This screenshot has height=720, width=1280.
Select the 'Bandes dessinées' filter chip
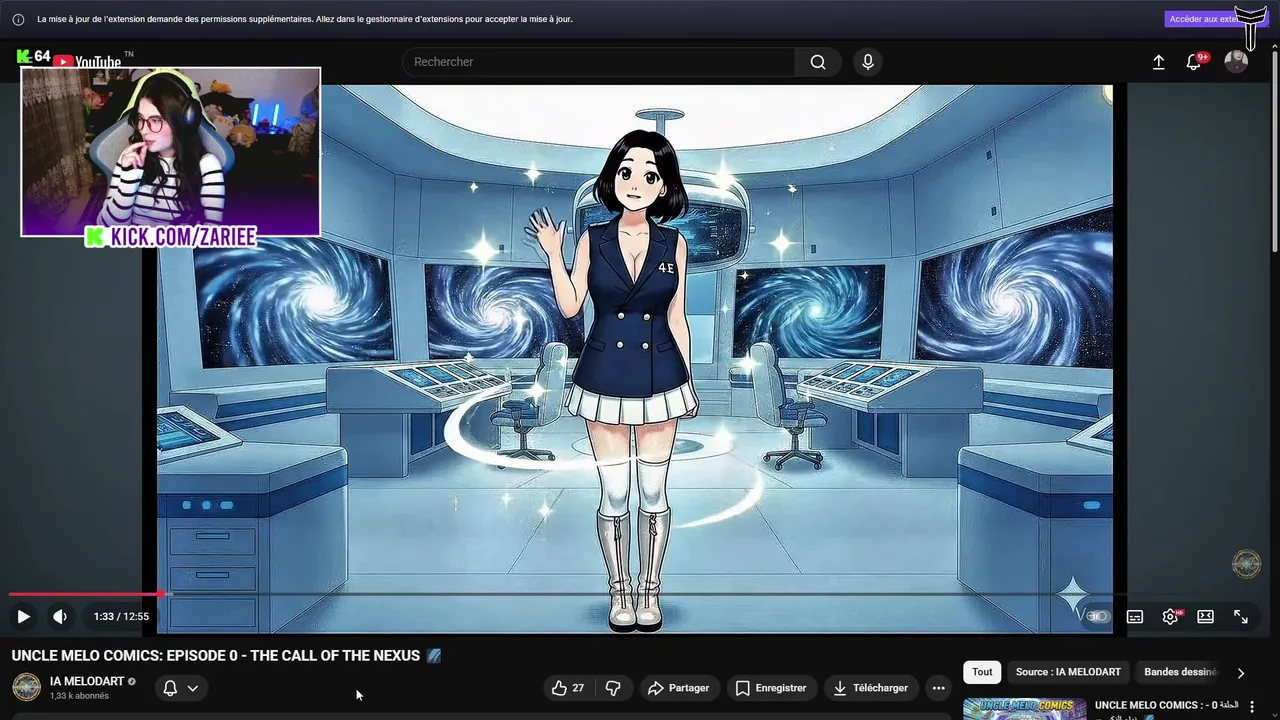pyautogui.click(x=1181, y=672)
